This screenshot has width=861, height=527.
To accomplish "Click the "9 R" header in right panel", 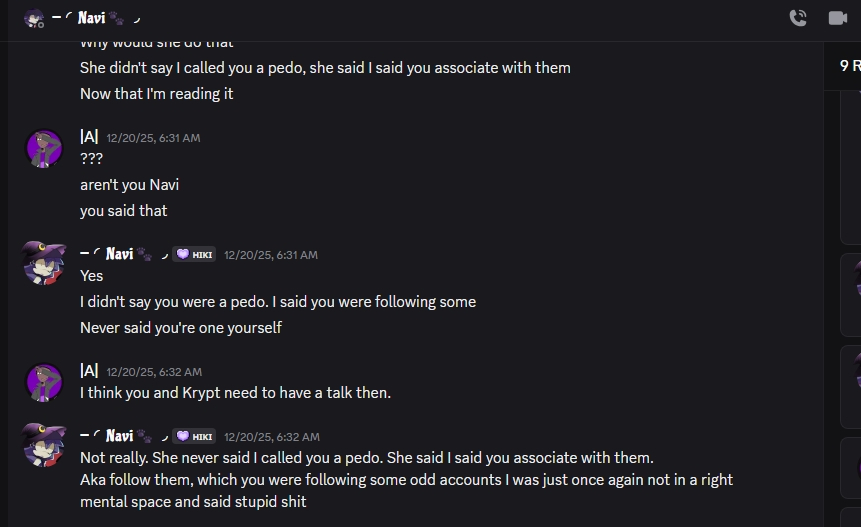I will [849, 66].
